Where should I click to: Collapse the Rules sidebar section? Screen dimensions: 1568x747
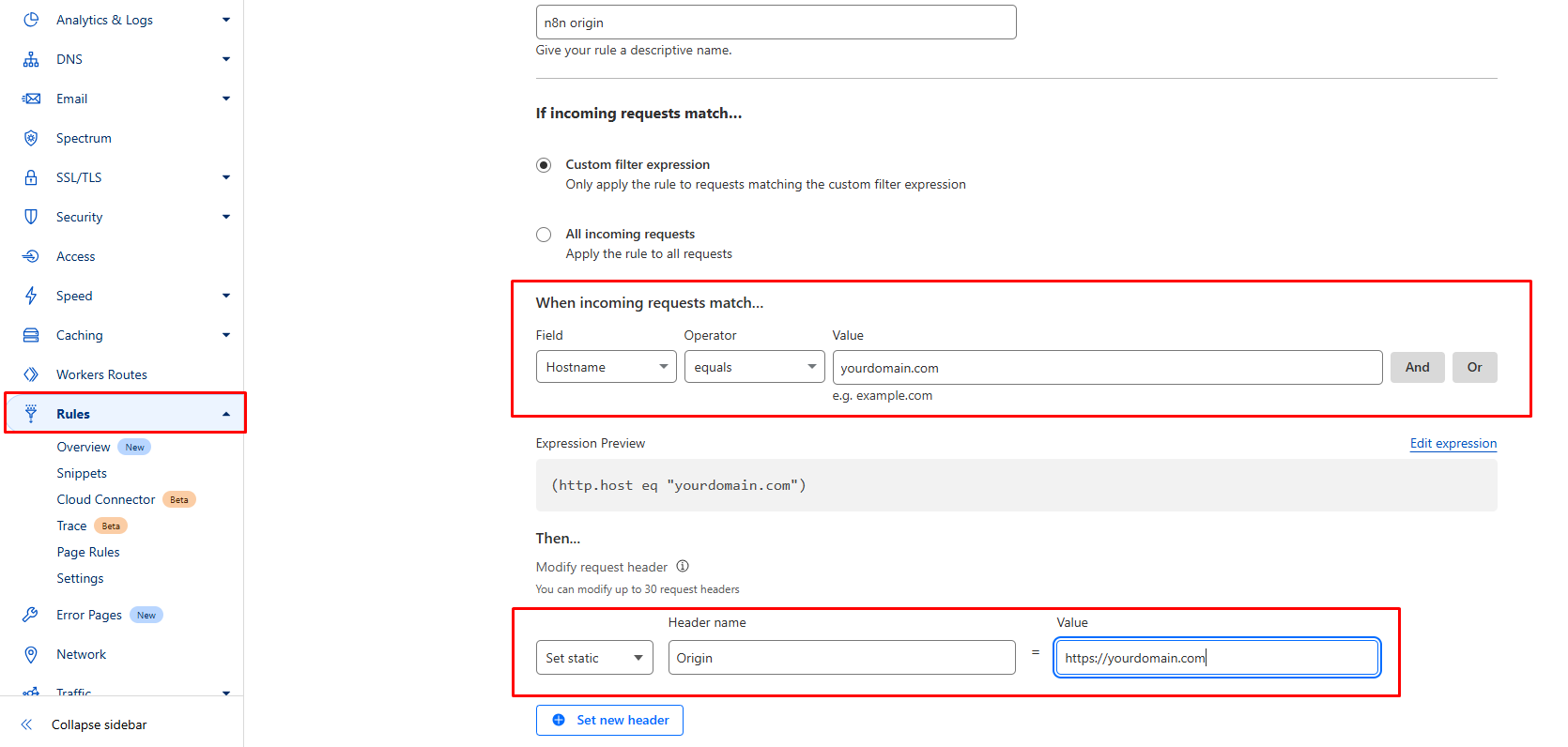226,414
